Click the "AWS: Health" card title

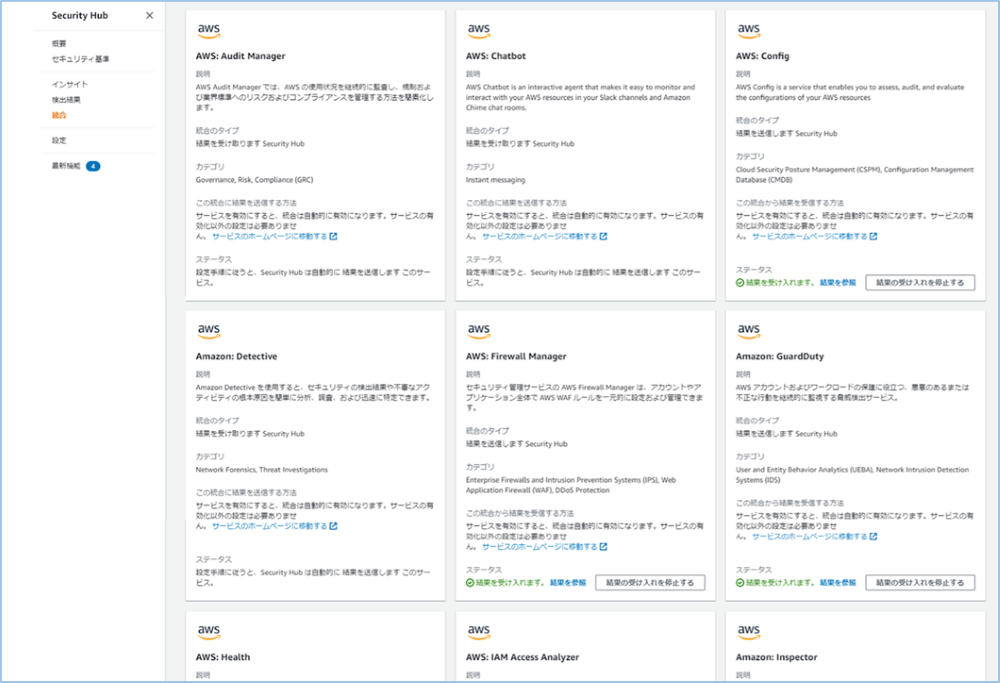(223, 657)
